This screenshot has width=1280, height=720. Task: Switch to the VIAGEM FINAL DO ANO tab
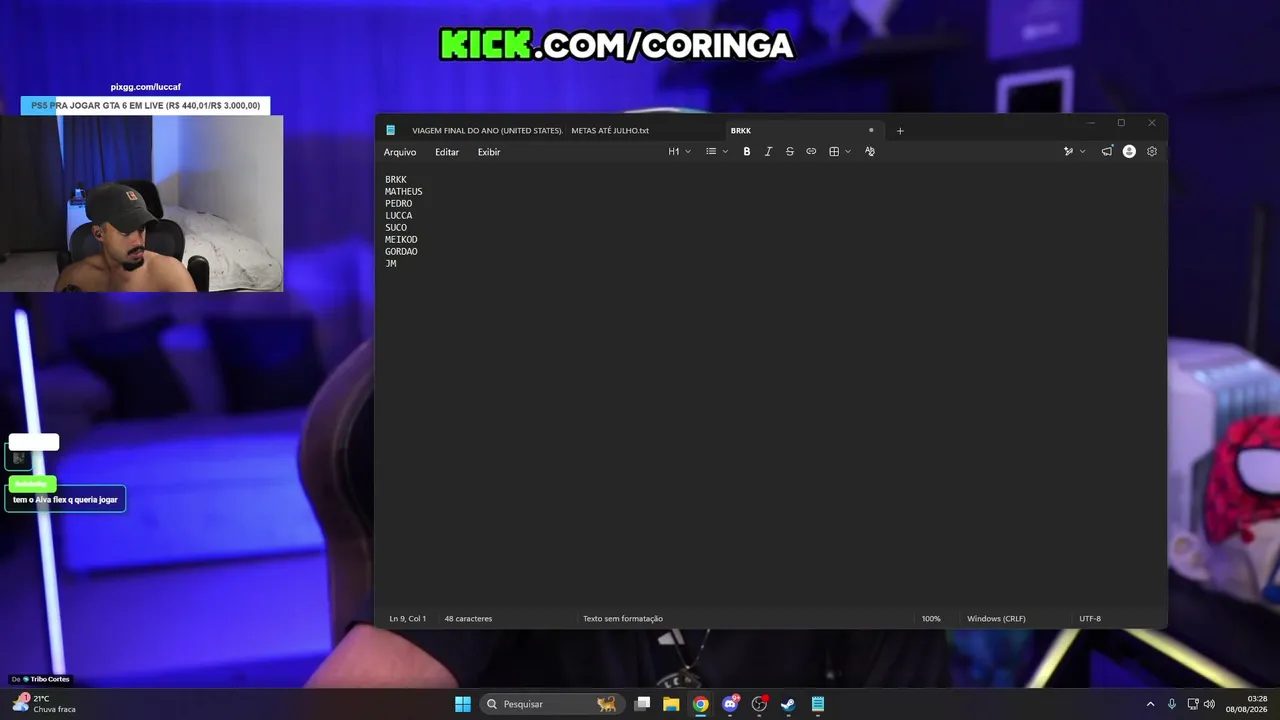point(487,131)
